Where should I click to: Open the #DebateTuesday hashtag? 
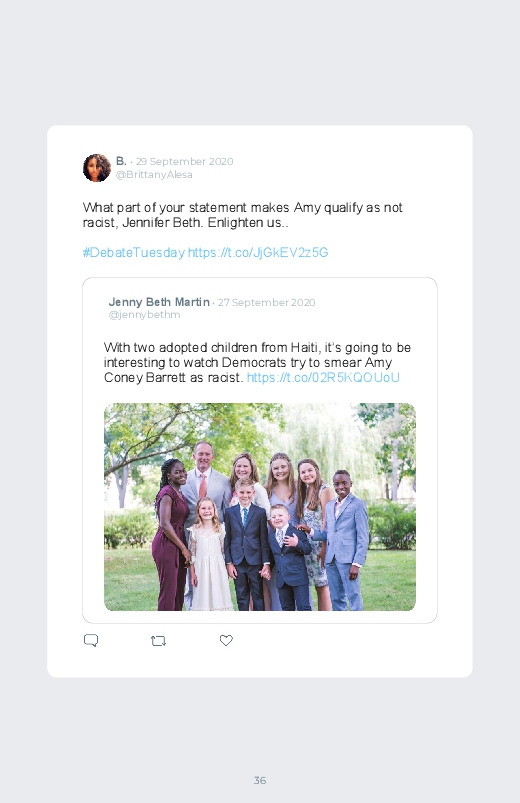pyautogui.click(x=134, y=252)
